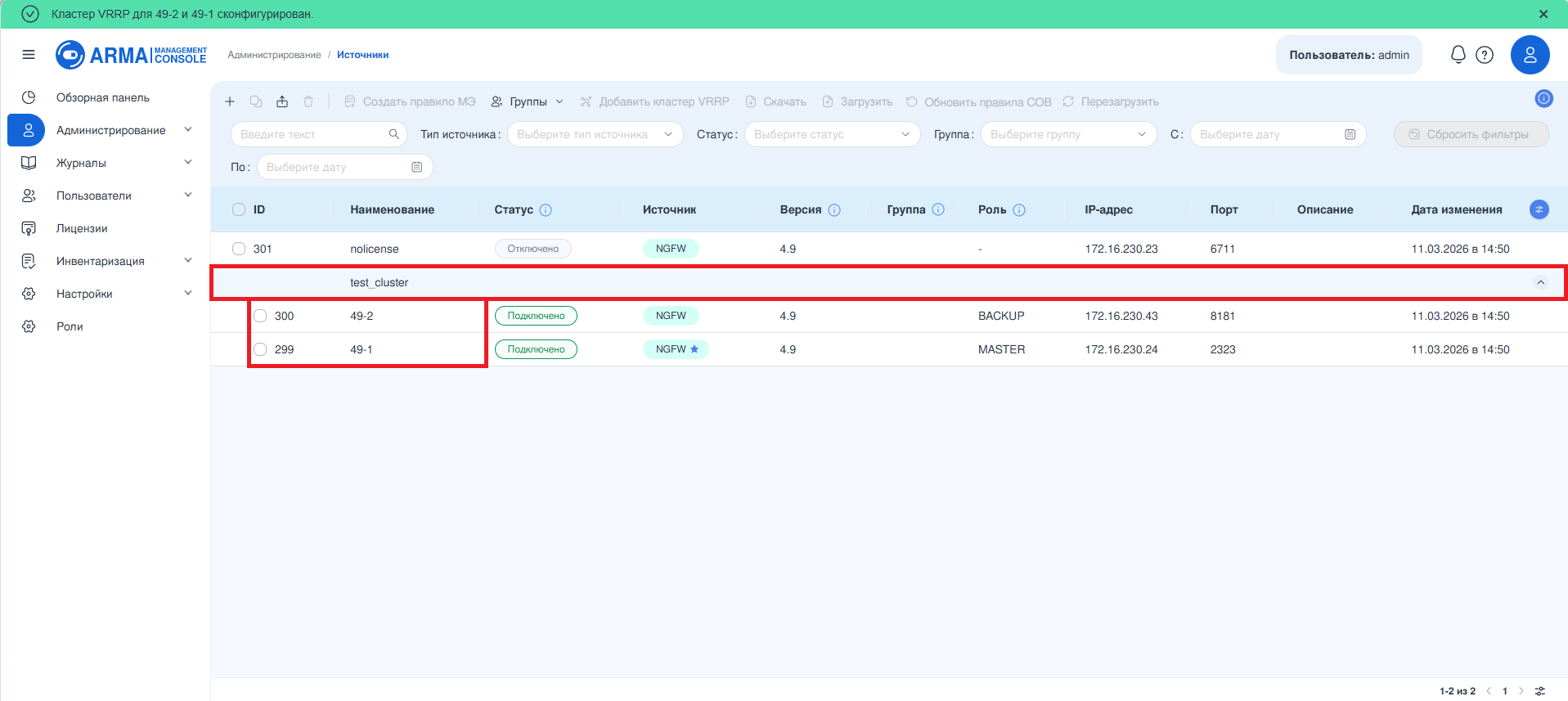Click the Роли sidebar icon

pos(29,326)
